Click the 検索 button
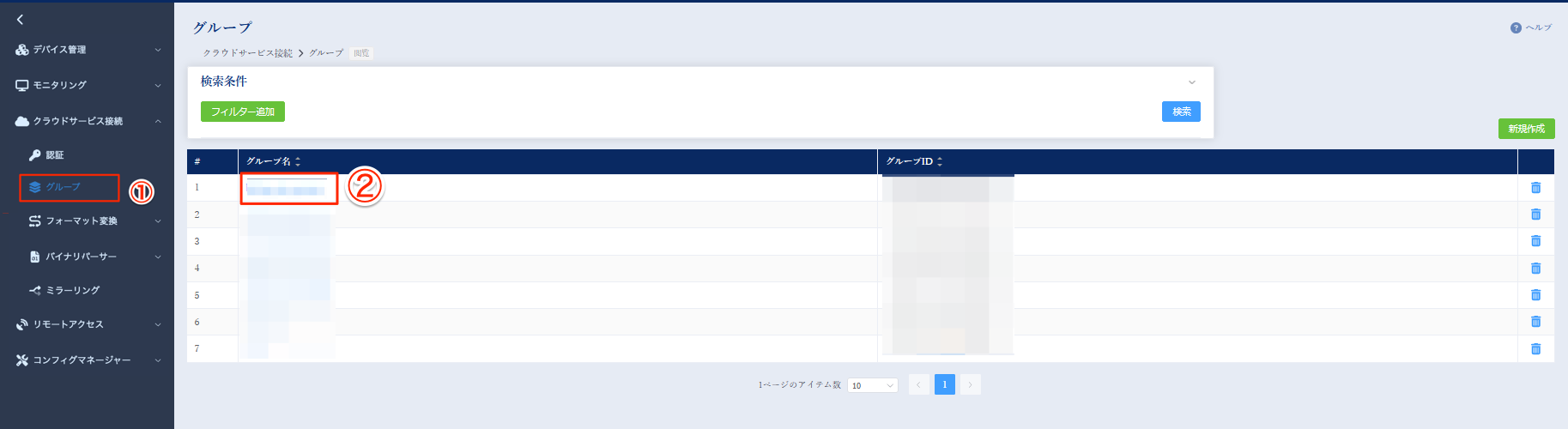The height and width of the screenshot is (429, 1568). pyautogui.click(x=1182, y=112)
